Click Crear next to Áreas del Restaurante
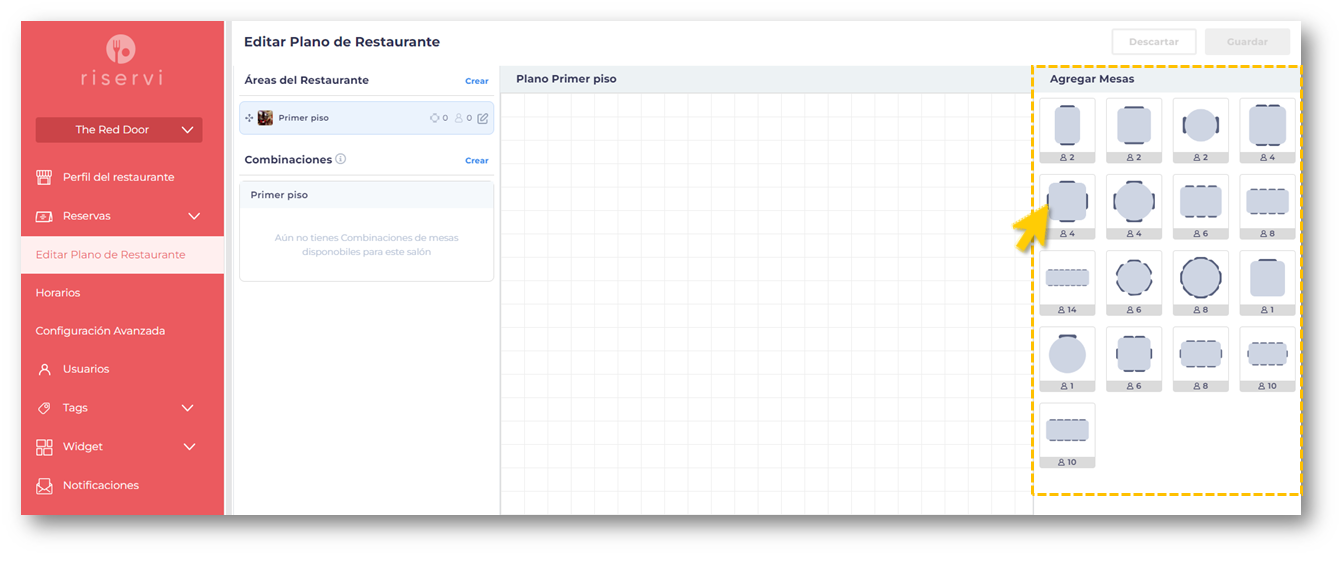The image size is (1343, 565). (x=477, y=81)
